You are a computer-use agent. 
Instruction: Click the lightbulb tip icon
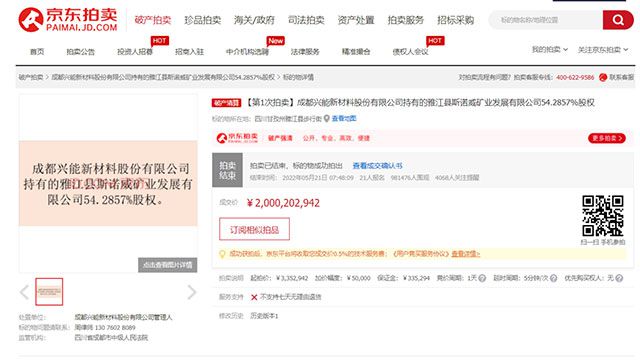[222, 254]
